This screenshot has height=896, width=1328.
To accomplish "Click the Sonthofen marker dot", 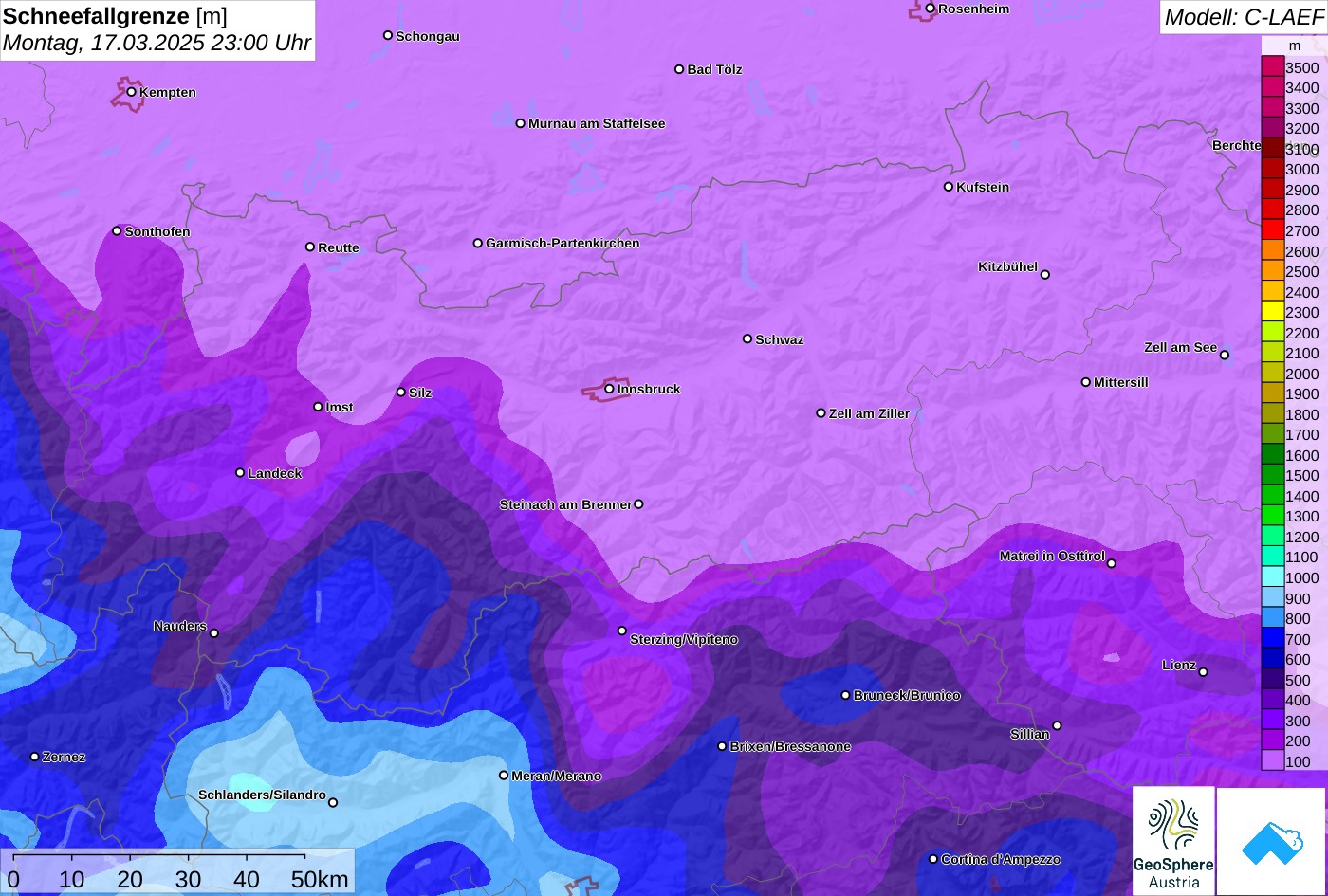I will click(x=118, y=231).
